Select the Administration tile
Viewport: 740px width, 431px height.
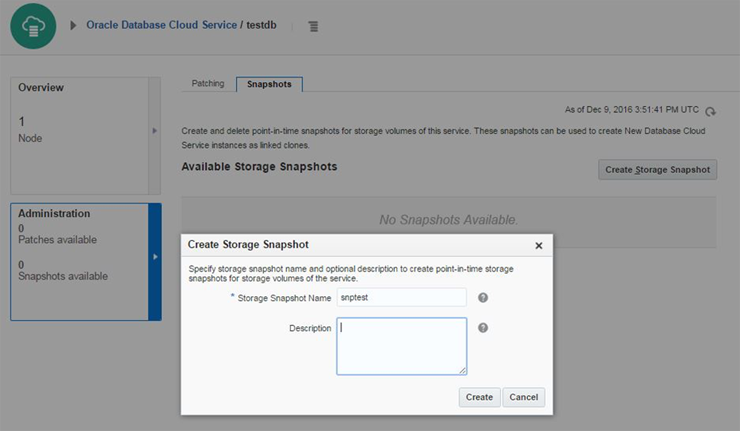[x=79, y=262]
